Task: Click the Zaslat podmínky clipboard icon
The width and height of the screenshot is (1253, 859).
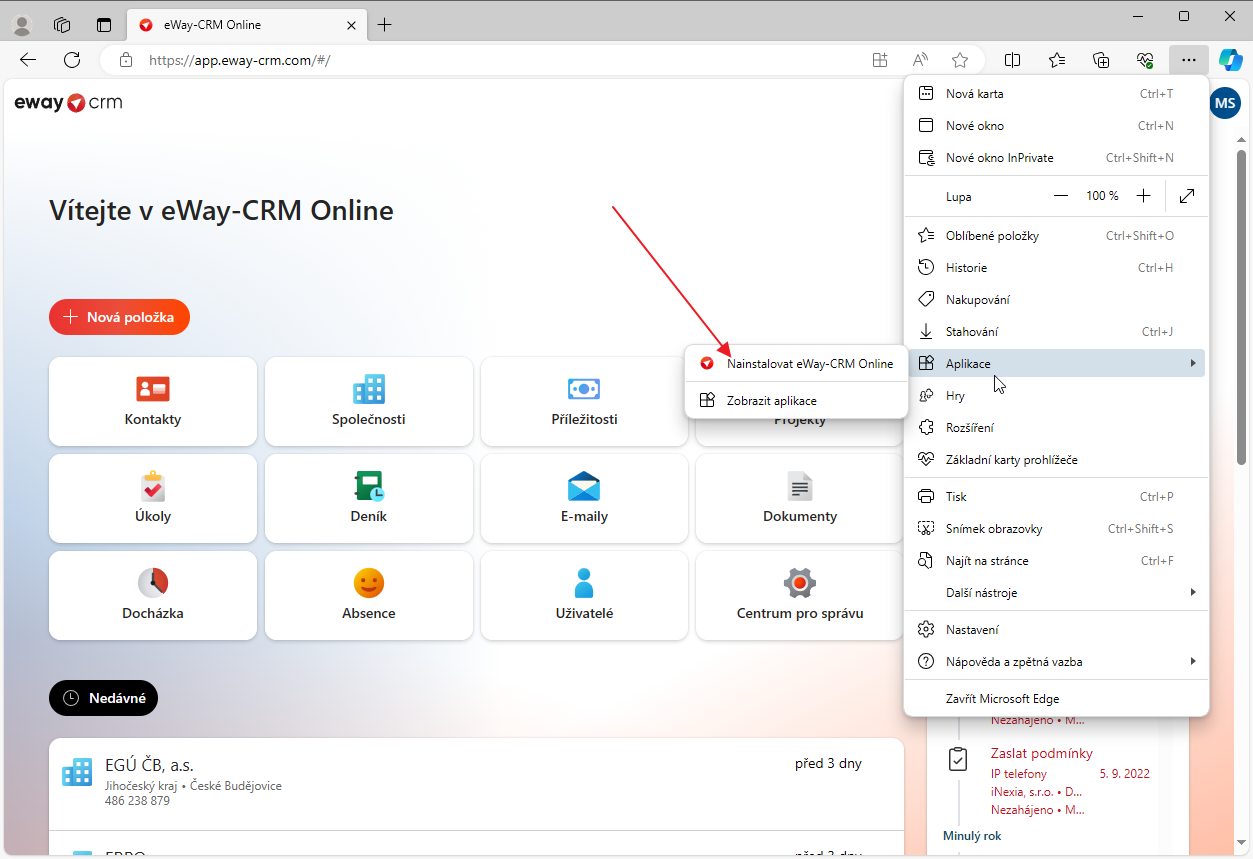Action: [957, 759]
